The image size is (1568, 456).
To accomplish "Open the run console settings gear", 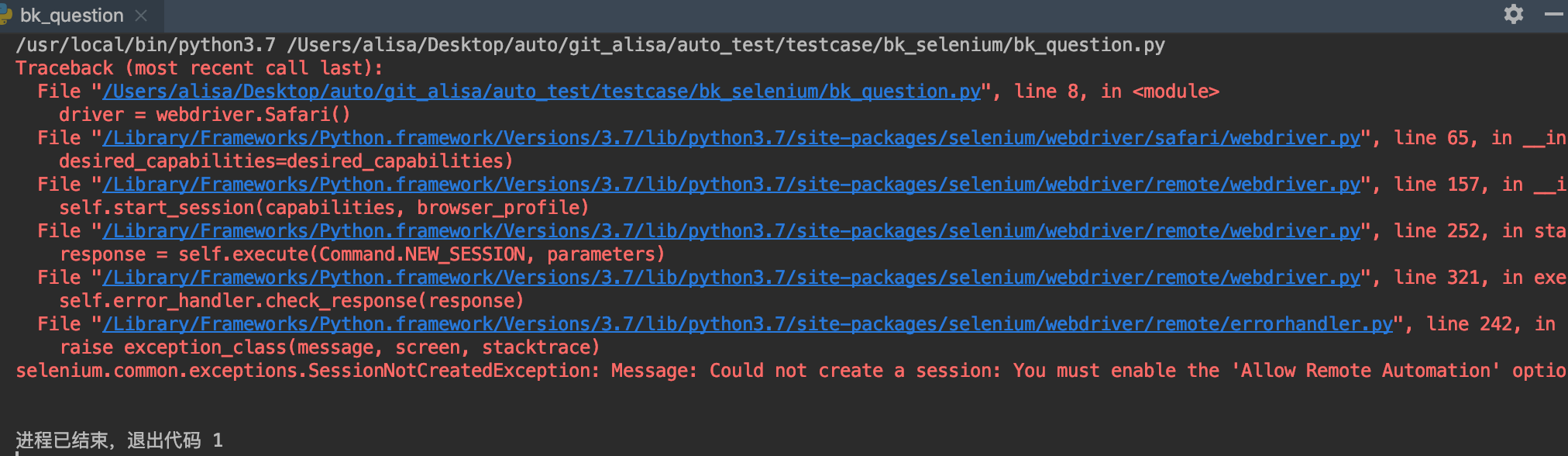I will click(1513, 14).
